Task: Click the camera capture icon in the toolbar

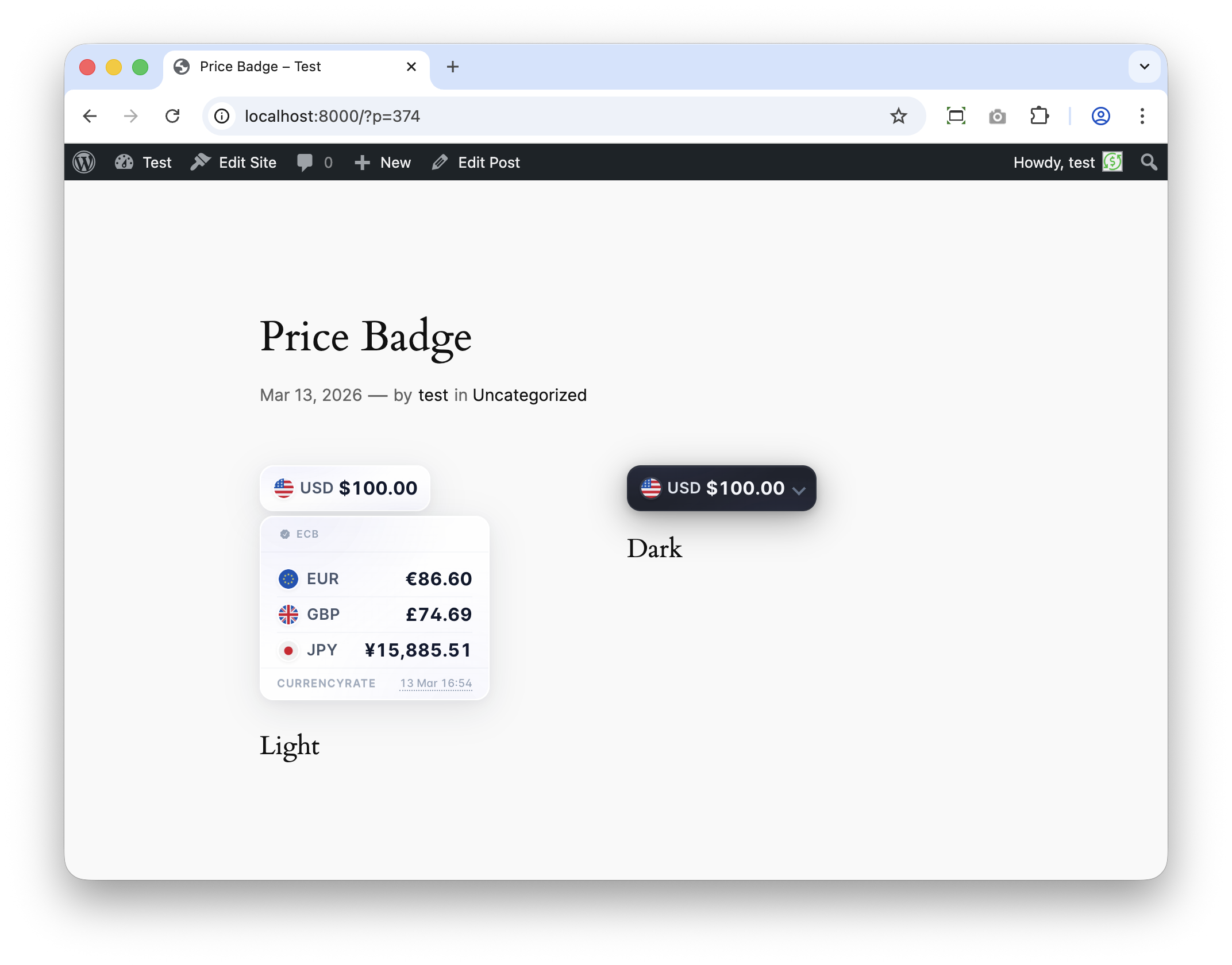Action: pos(998,116)
